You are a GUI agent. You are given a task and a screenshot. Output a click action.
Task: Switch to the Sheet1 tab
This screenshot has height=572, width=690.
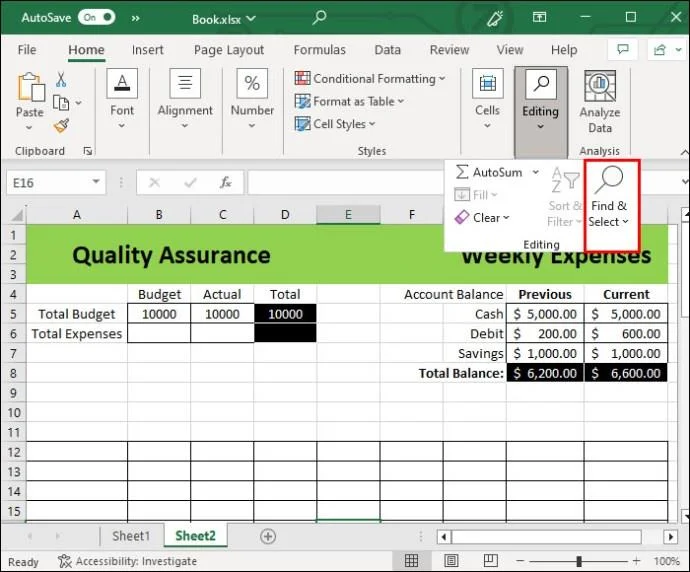[x=130, y=536]
